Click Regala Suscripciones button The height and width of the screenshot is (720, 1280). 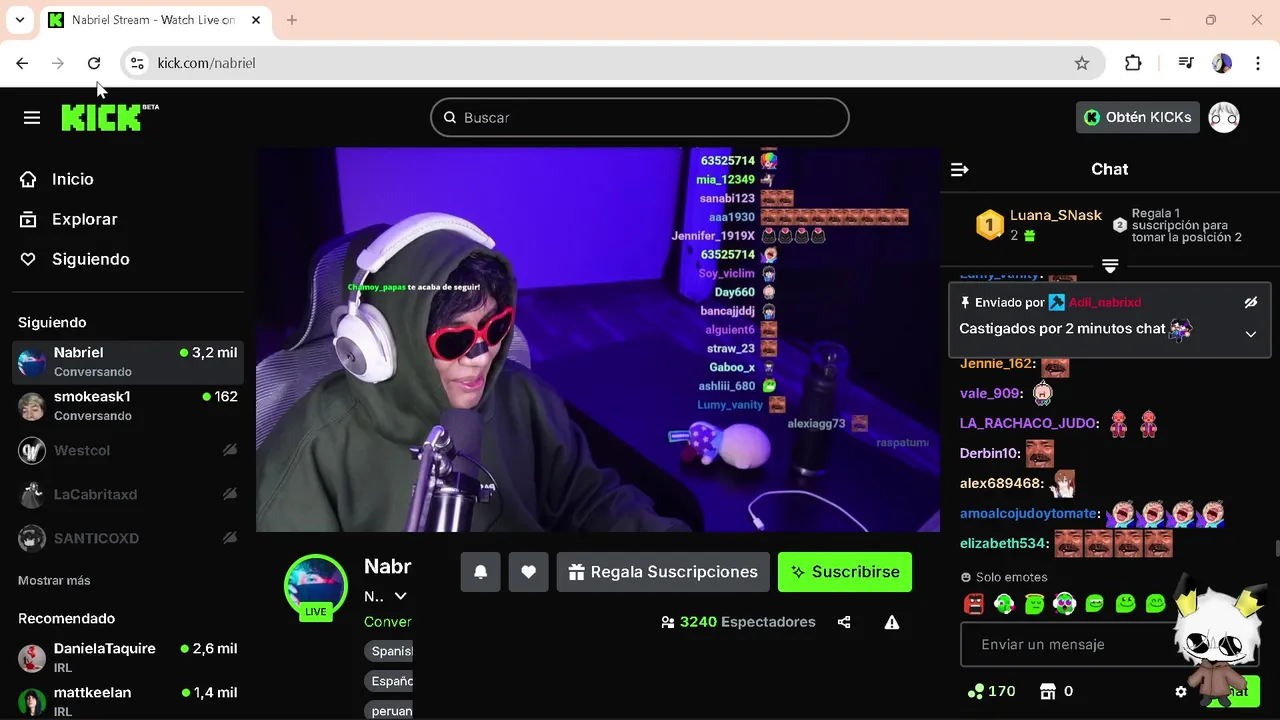click(x=663, y=572)
